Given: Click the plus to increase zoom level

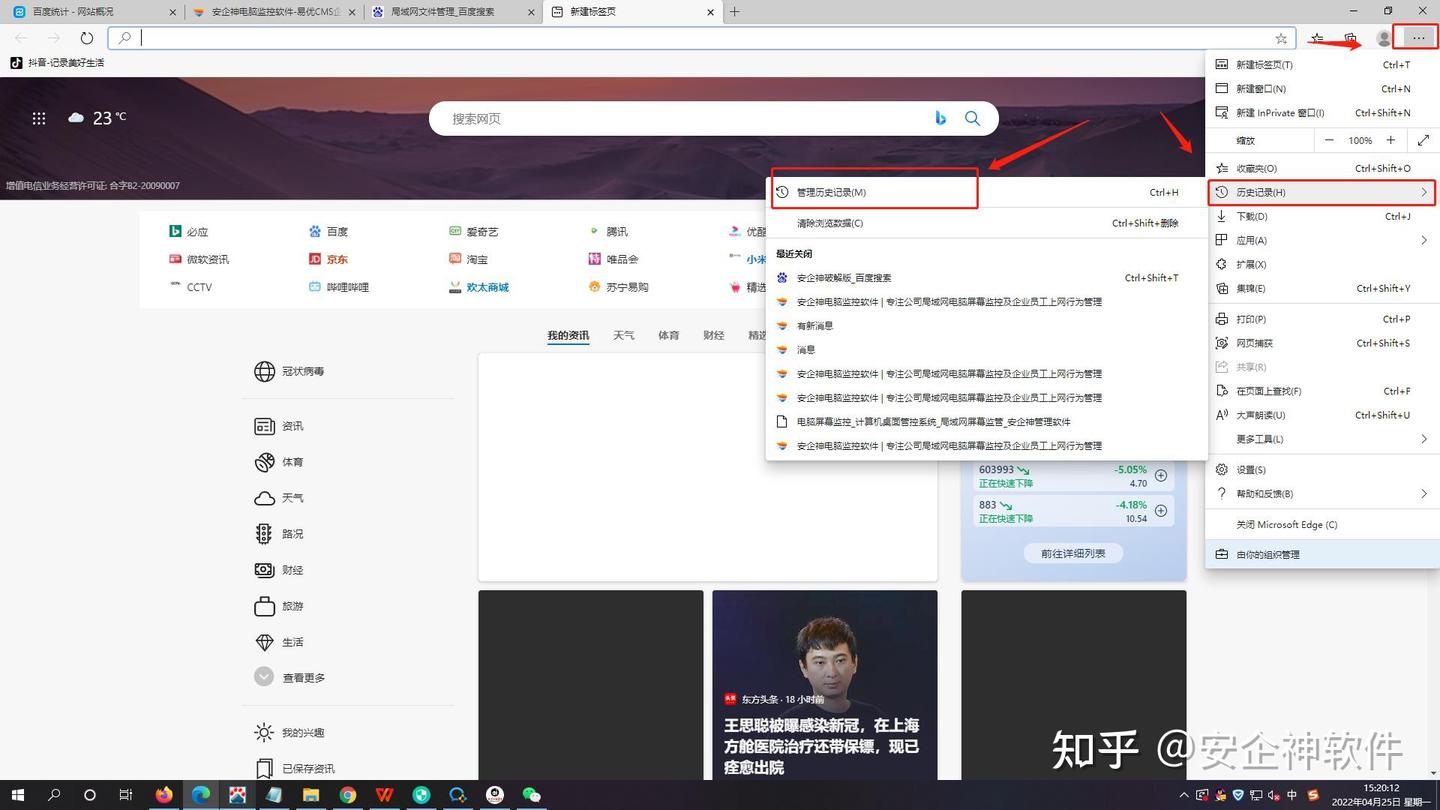Looking at the screenshot, I should [x=1391, y=140].
